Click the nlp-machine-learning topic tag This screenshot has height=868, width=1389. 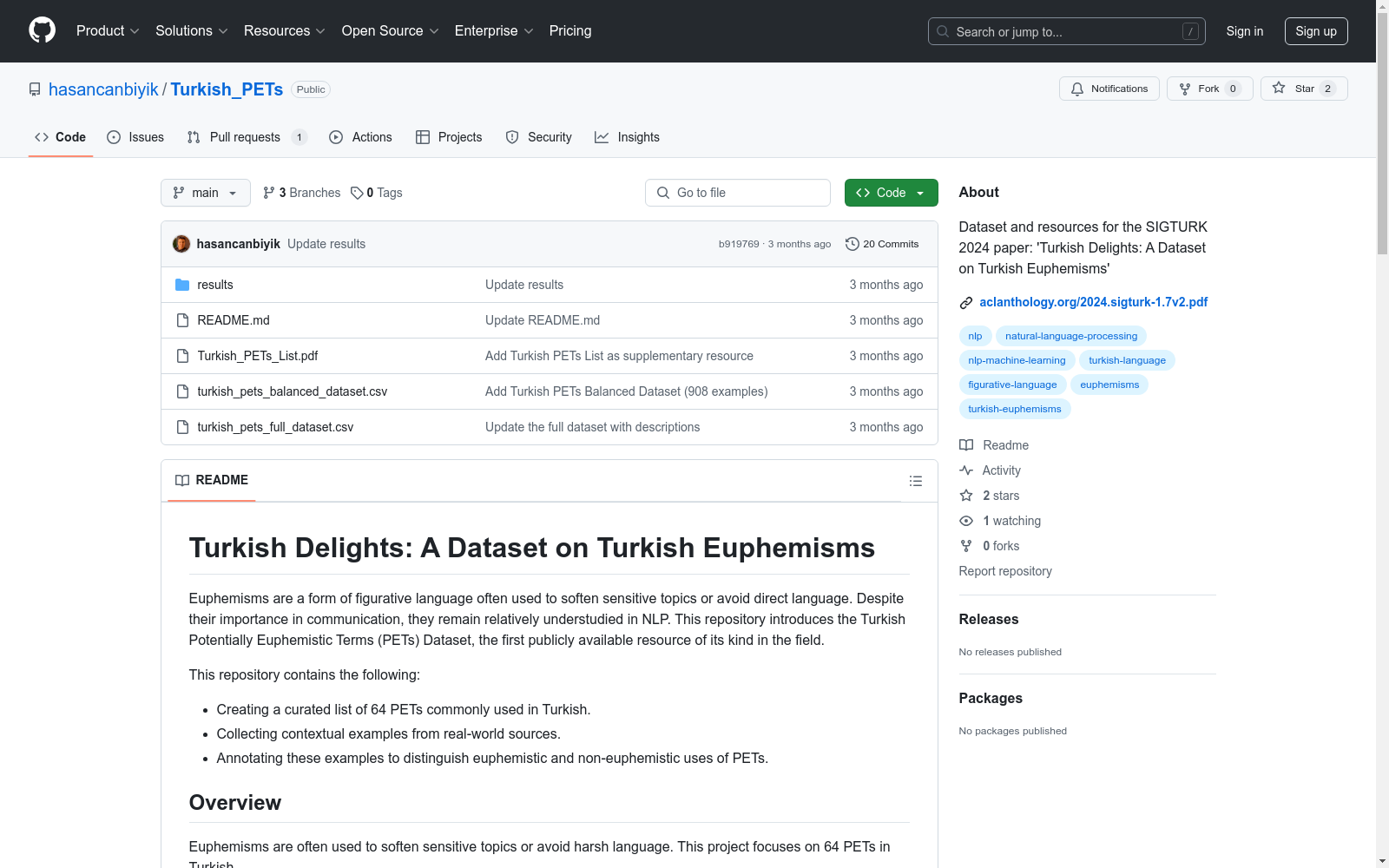(x=1017, y=360)
